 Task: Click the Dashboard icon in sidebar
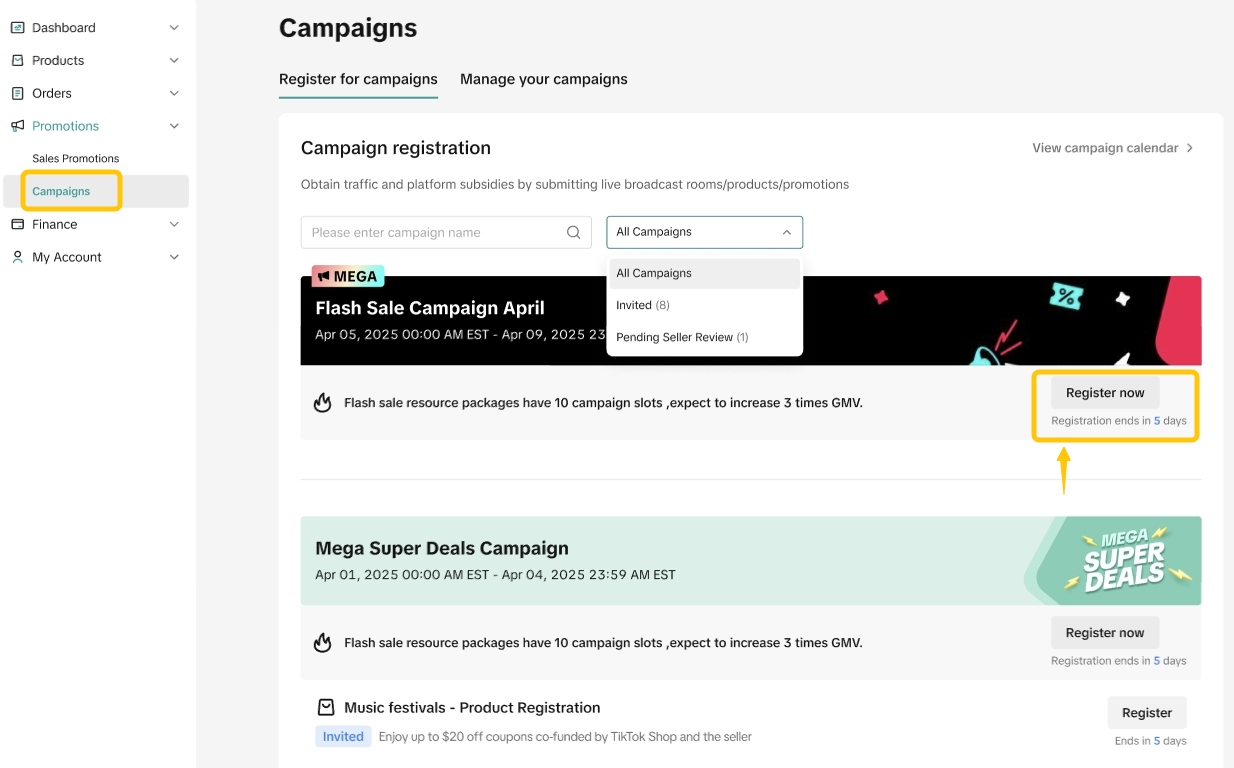pos(17,28)
